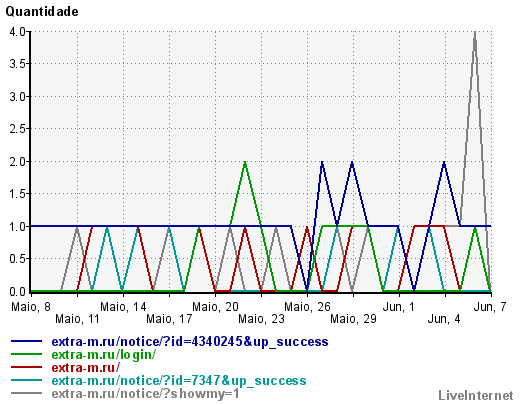
Task: Click the Jun, 7 axis label
Action: (490, 307)
